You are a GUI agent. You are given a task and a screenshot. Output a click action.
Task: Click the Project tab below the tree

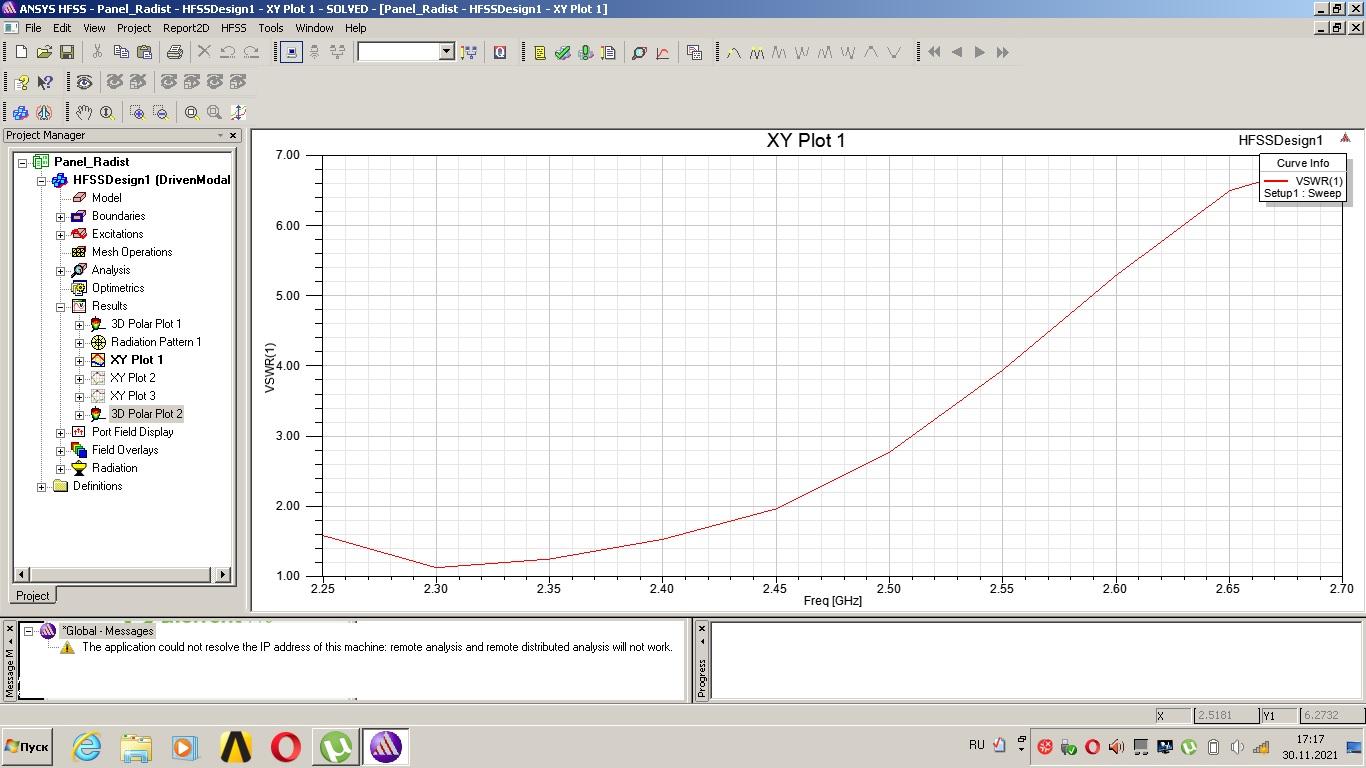click(x=32, y=595)
